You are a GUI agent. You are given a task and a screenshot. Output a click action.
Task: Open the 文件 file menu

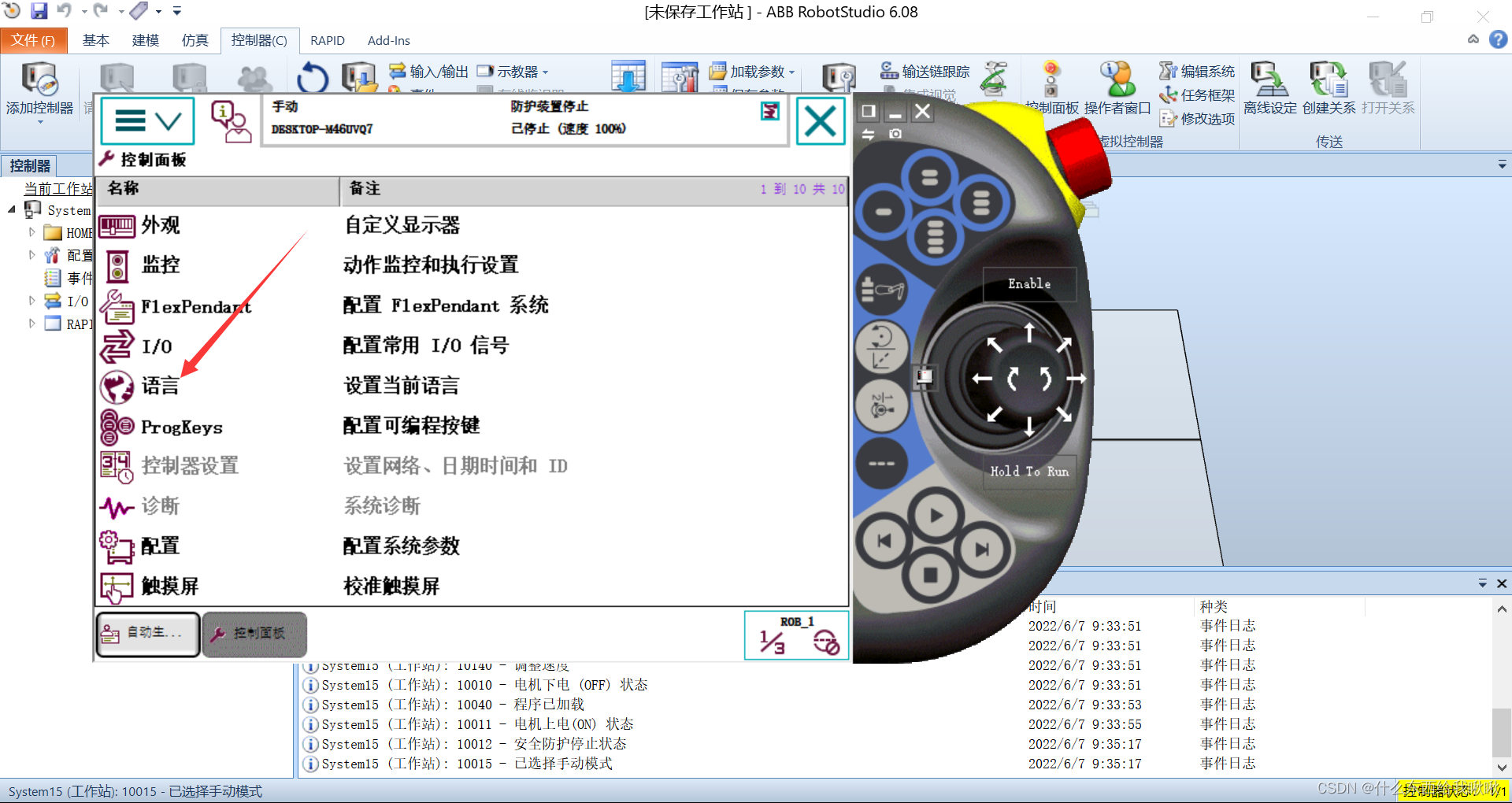(x=34, y=40)
